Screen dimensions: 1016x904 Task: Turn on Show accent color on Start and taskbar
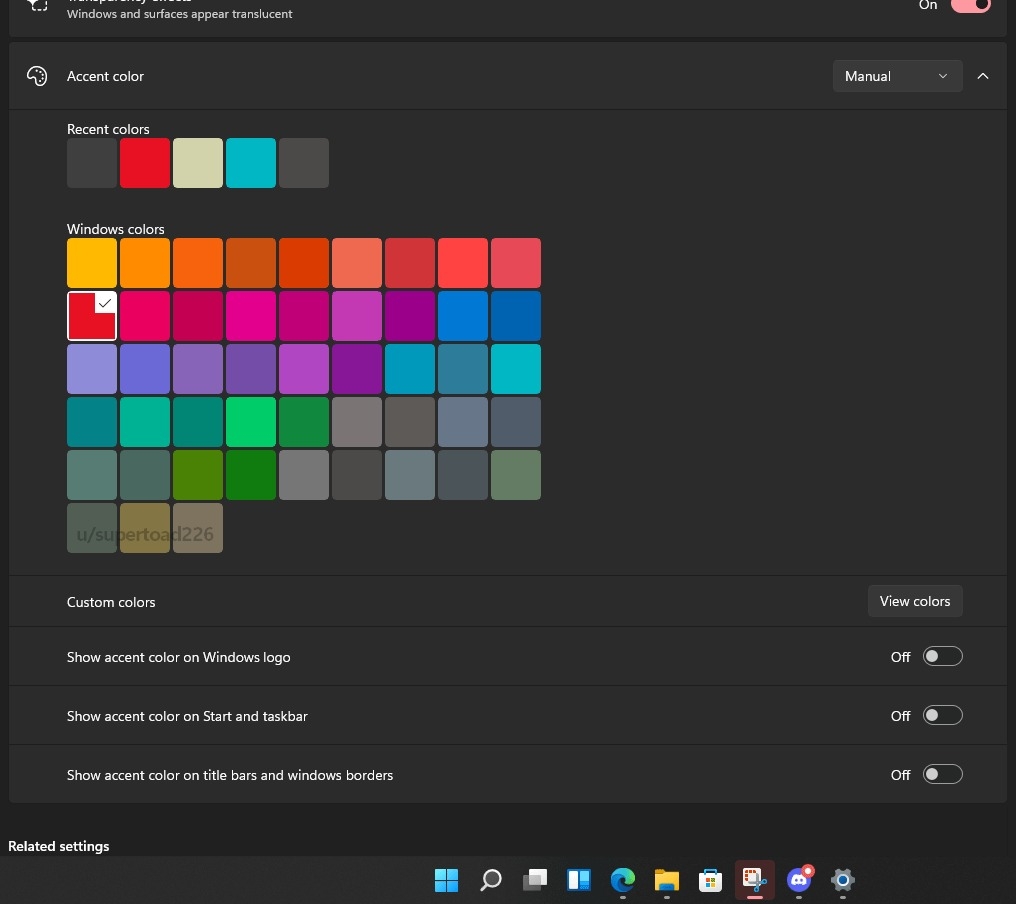941,715
